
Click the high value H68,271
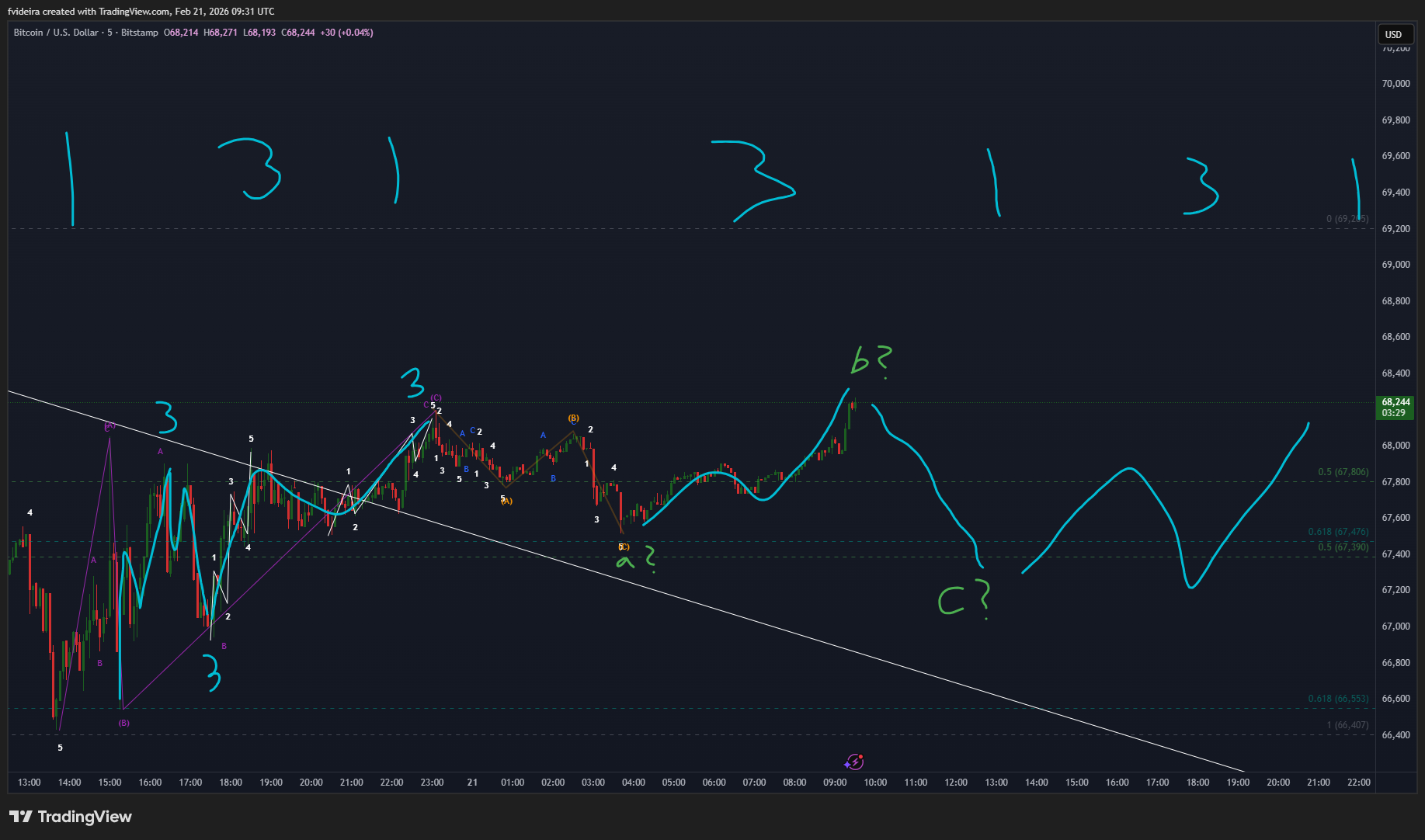(x=221, y=33)
